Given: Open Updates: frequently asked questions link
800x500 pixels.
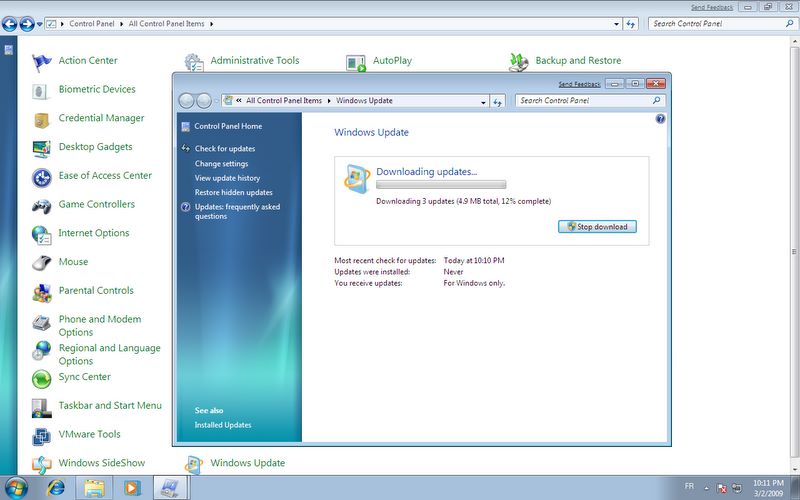Looking at the screenshot, I should click(x=237, y=211).
